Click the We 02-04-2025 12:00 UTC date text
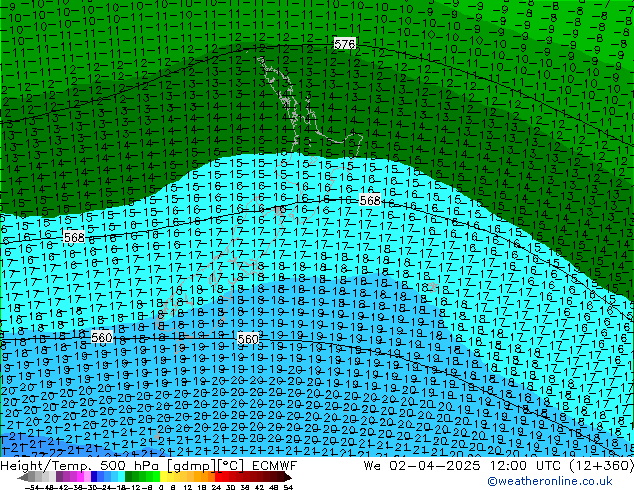Screen dimensions: 634x490 464,466
